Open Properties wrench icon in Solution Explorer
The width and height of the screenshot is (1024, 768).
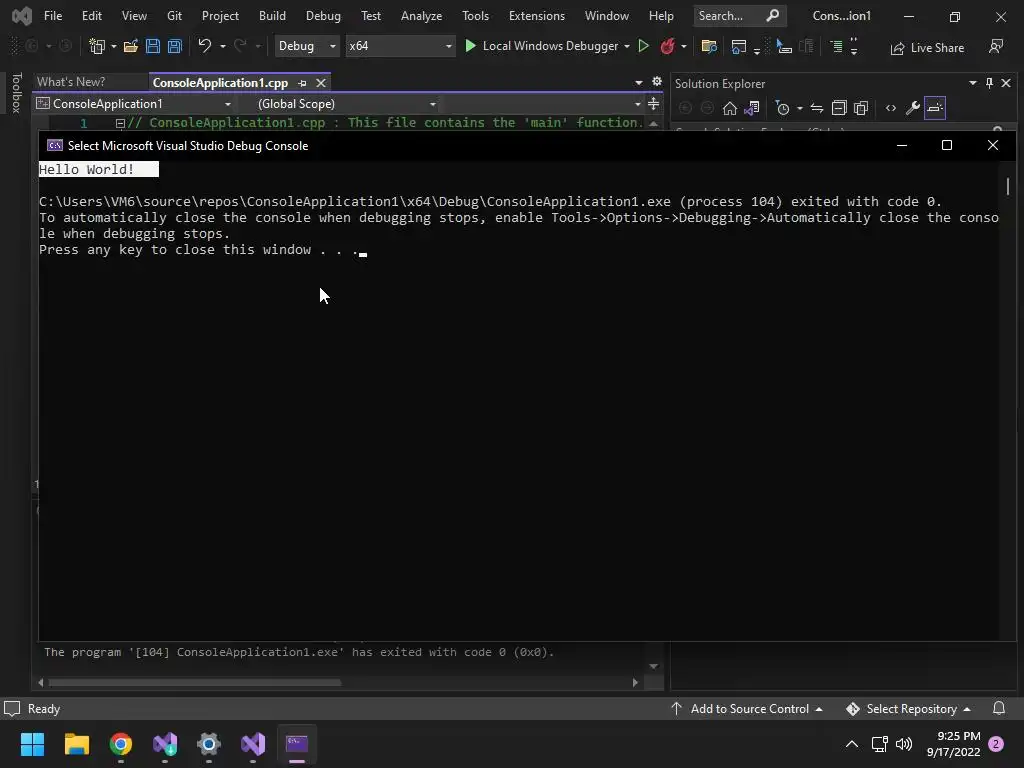(913, 108)
